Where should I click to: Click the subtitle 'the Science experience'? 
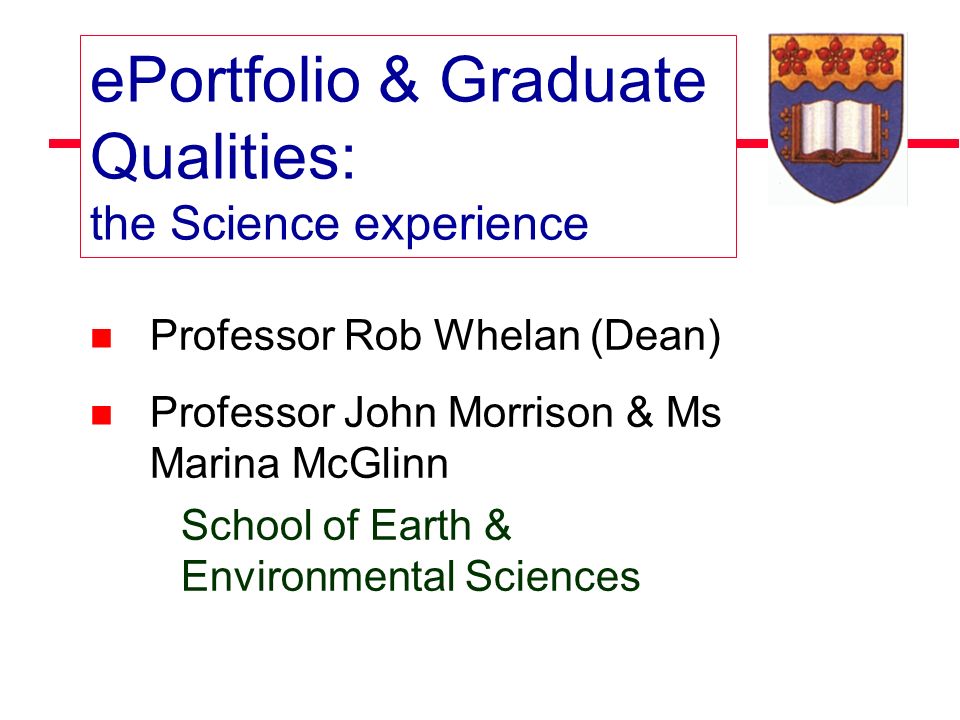[x=339, y=224]
